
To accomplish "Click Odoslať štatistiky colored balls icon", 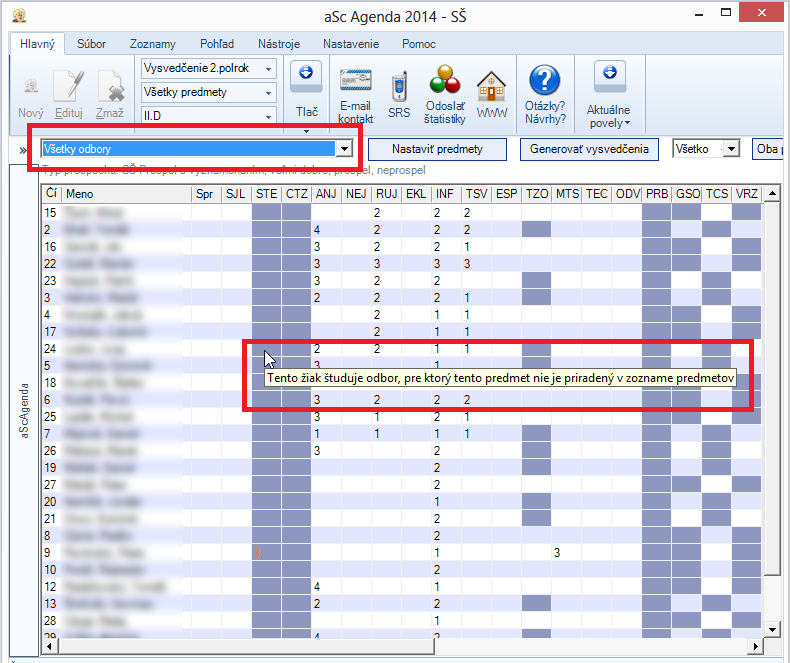I will click(x=444, y=80).
